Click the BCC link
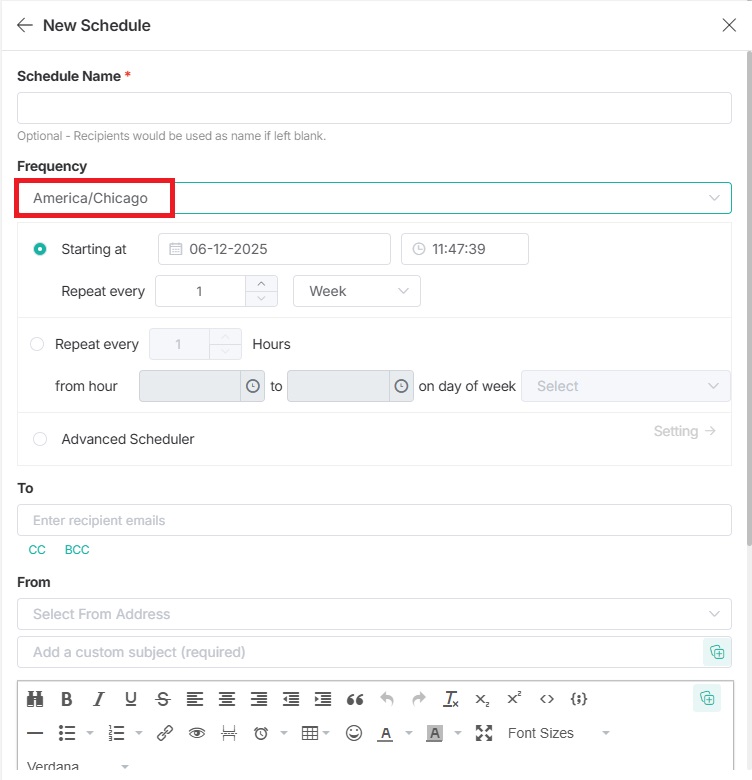The height and width of the screenshot is (780, 752). tap(77, 550)
